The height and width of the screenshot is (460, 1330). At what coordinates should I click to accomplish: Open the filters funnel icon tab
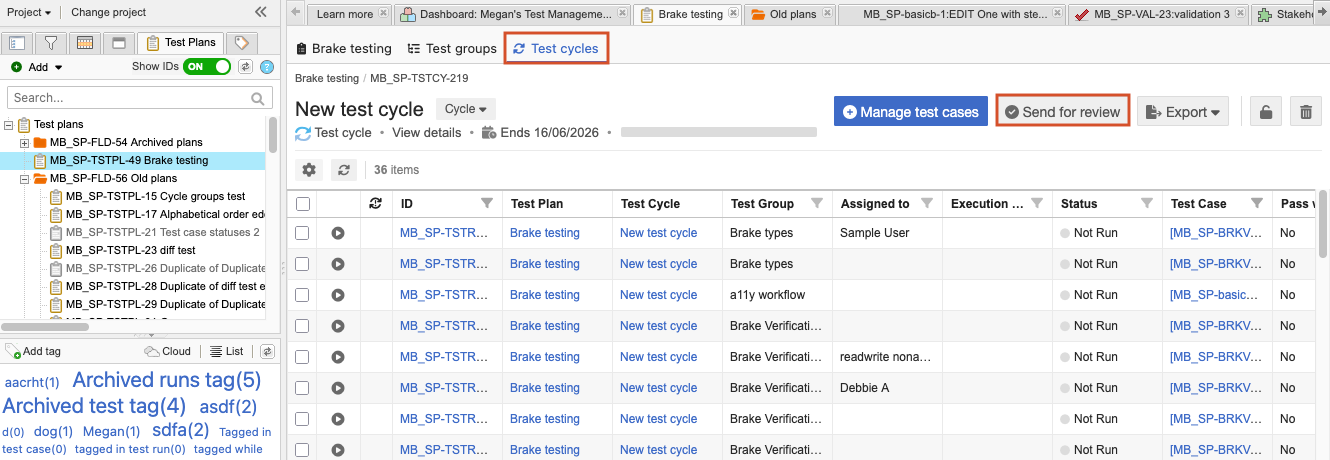click(50, 43)
